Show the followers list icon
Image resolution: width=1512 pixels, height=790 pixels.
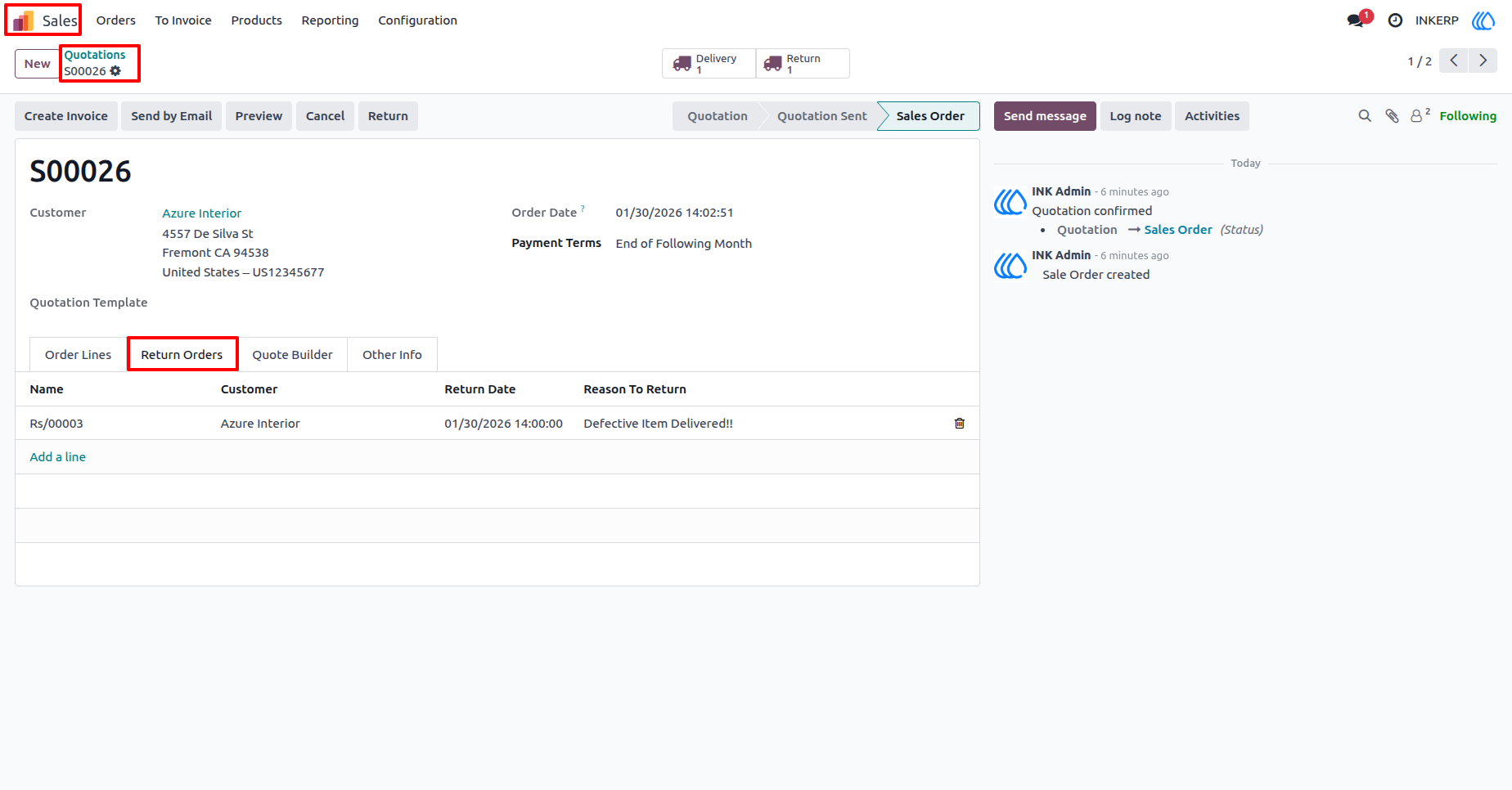[x=1420, y=115]
